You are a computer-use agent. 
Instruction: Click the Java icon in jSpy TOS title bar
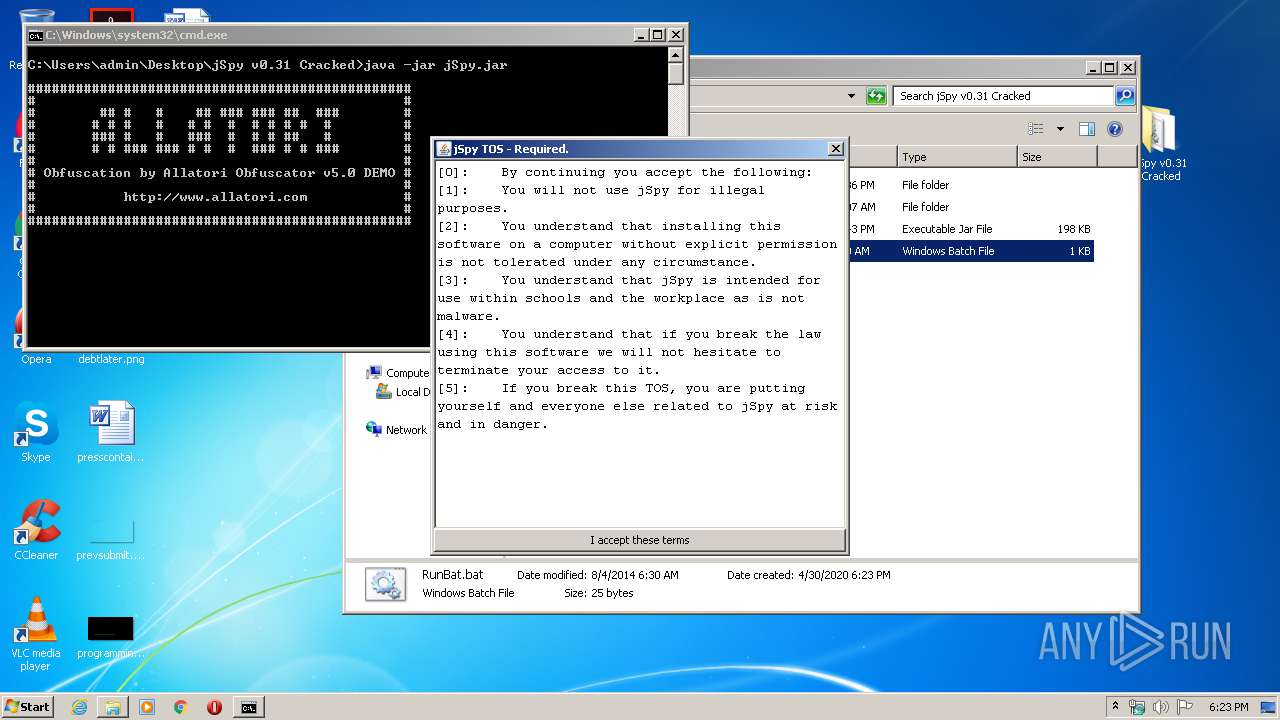pos(444,149)
